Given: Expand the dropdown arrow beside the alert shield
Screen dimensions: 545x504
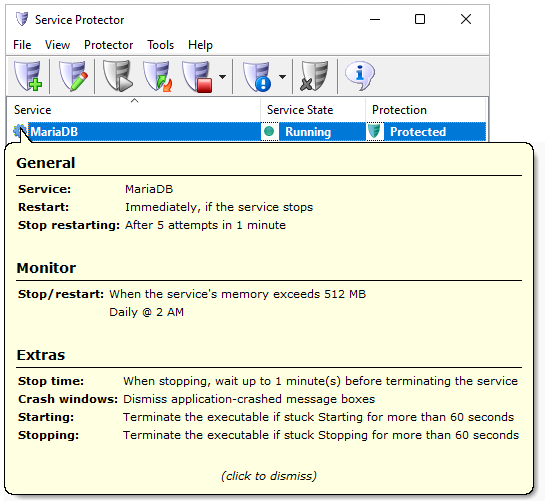Looking at the screenshot, I should [282, 76].
